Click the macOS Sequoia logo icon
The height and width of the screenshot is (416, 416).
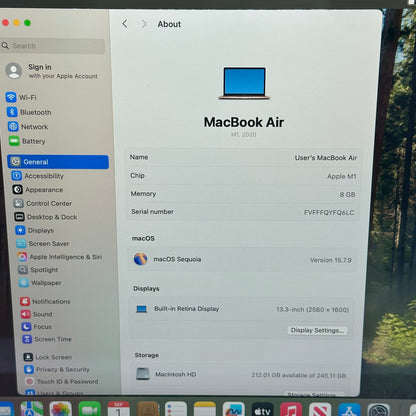[141, 259]
